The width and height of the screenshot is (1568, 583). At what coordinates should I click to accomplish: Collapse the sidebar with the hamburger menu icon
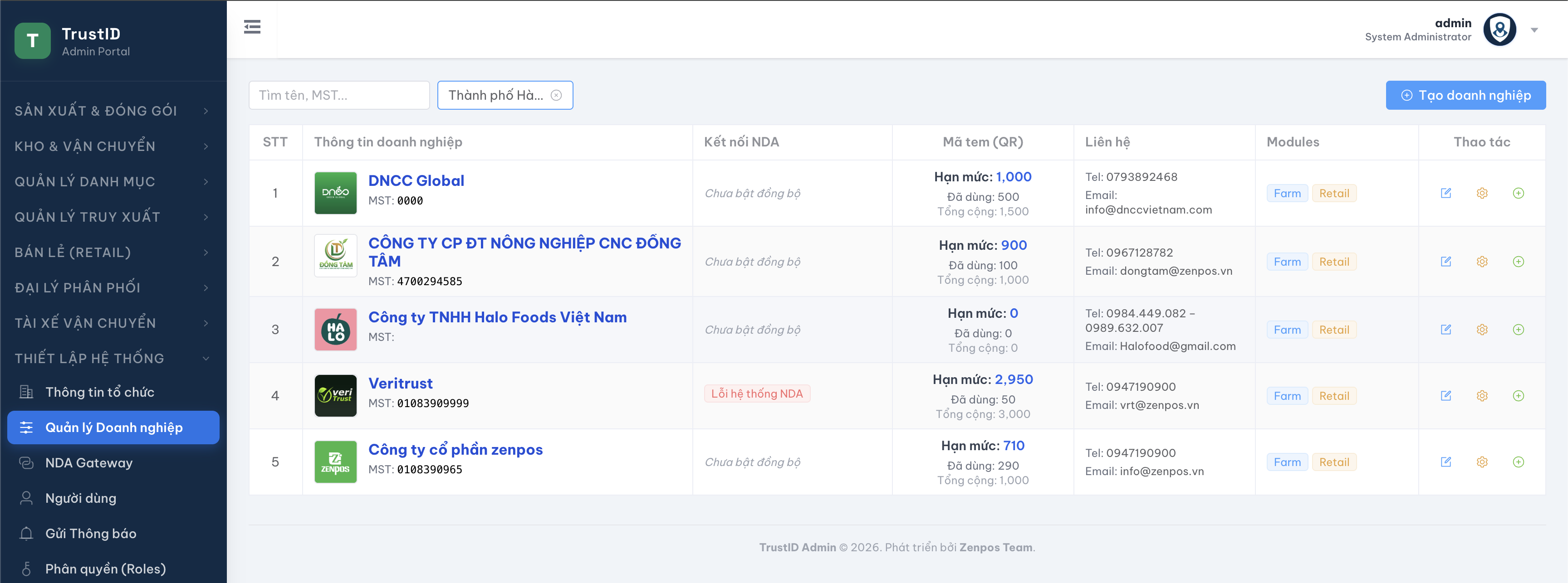pos(252,27)
